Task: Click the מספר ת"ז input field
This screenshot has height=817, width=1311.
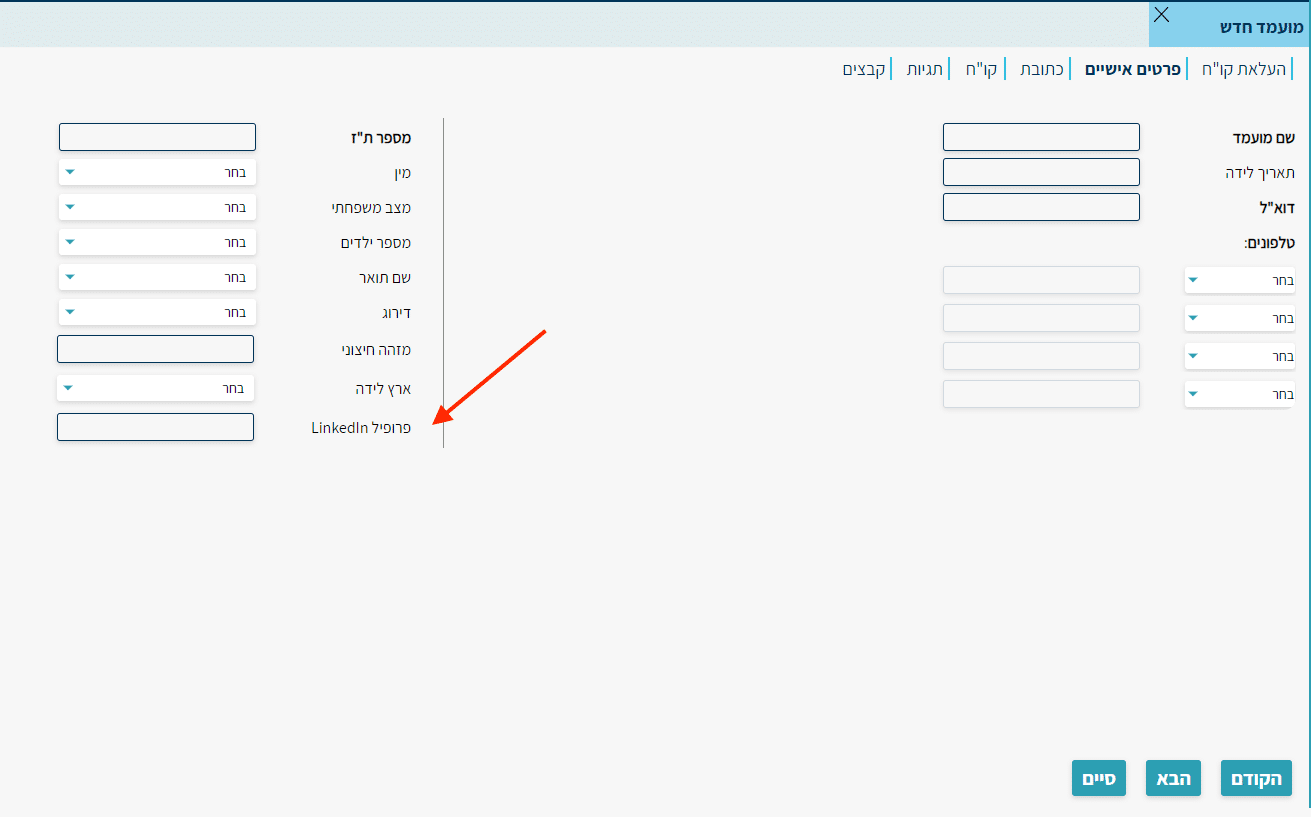Action: tap(157, 137)
